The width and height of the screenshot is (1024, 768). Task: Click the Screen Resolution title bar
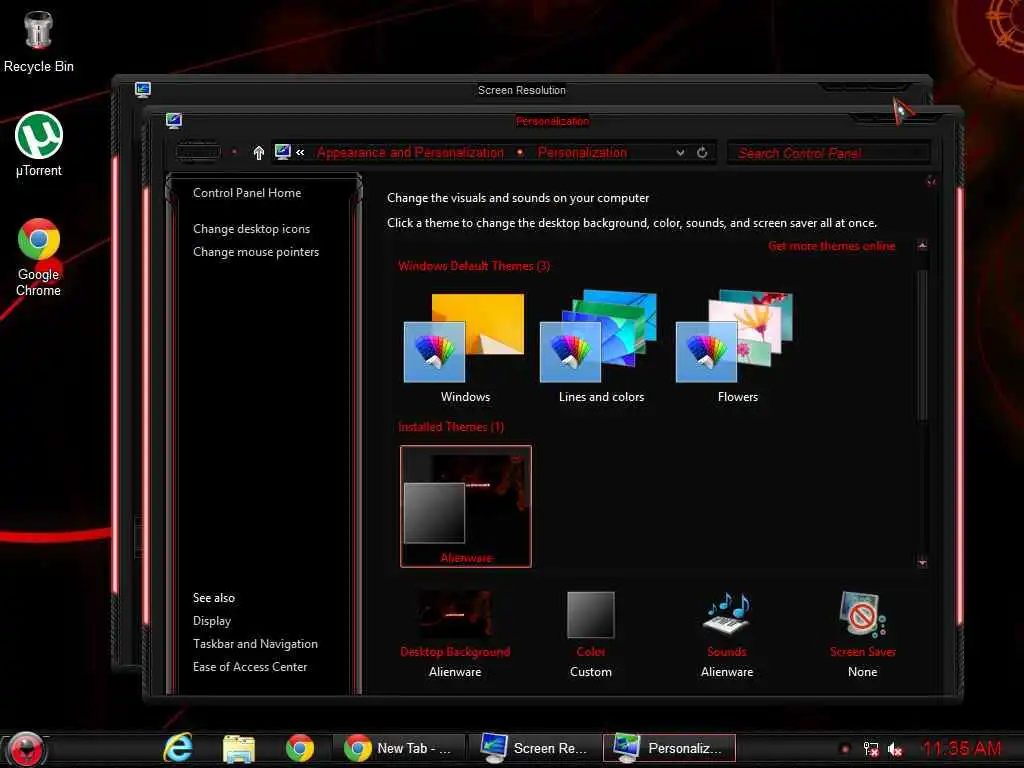point(522,90)
